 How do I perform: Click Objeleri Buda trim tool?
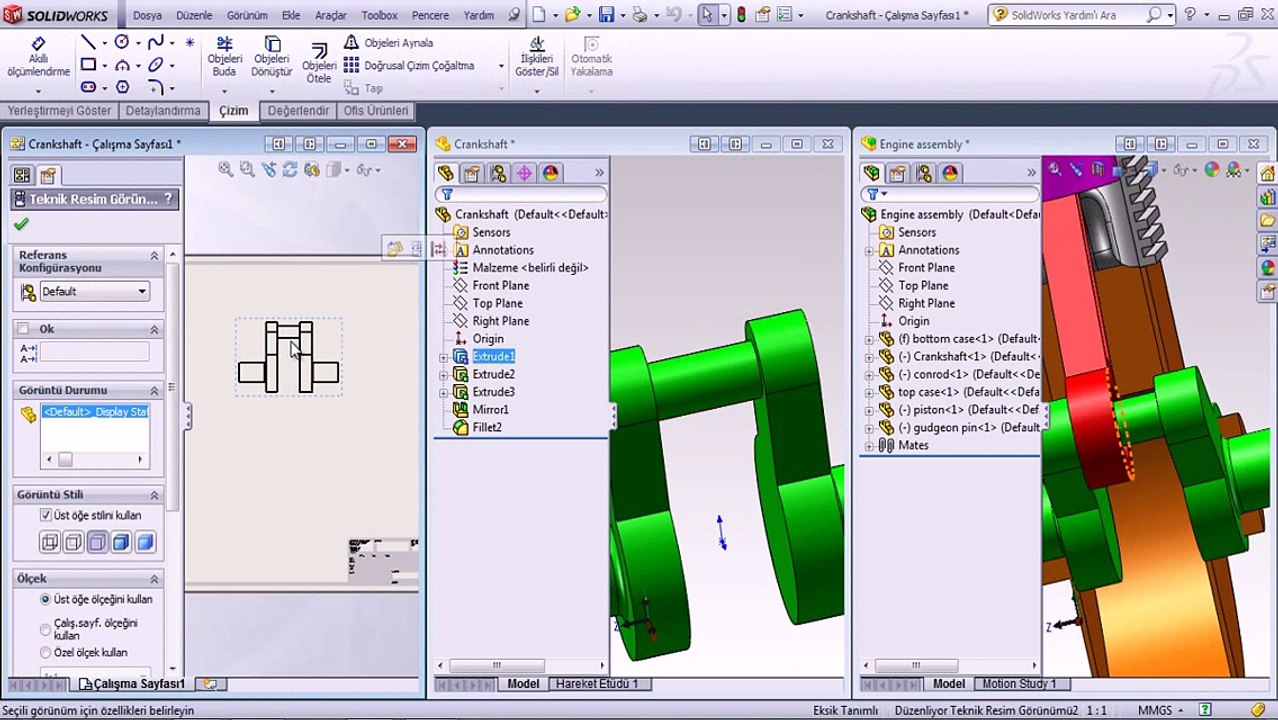(x=225, y=57)
